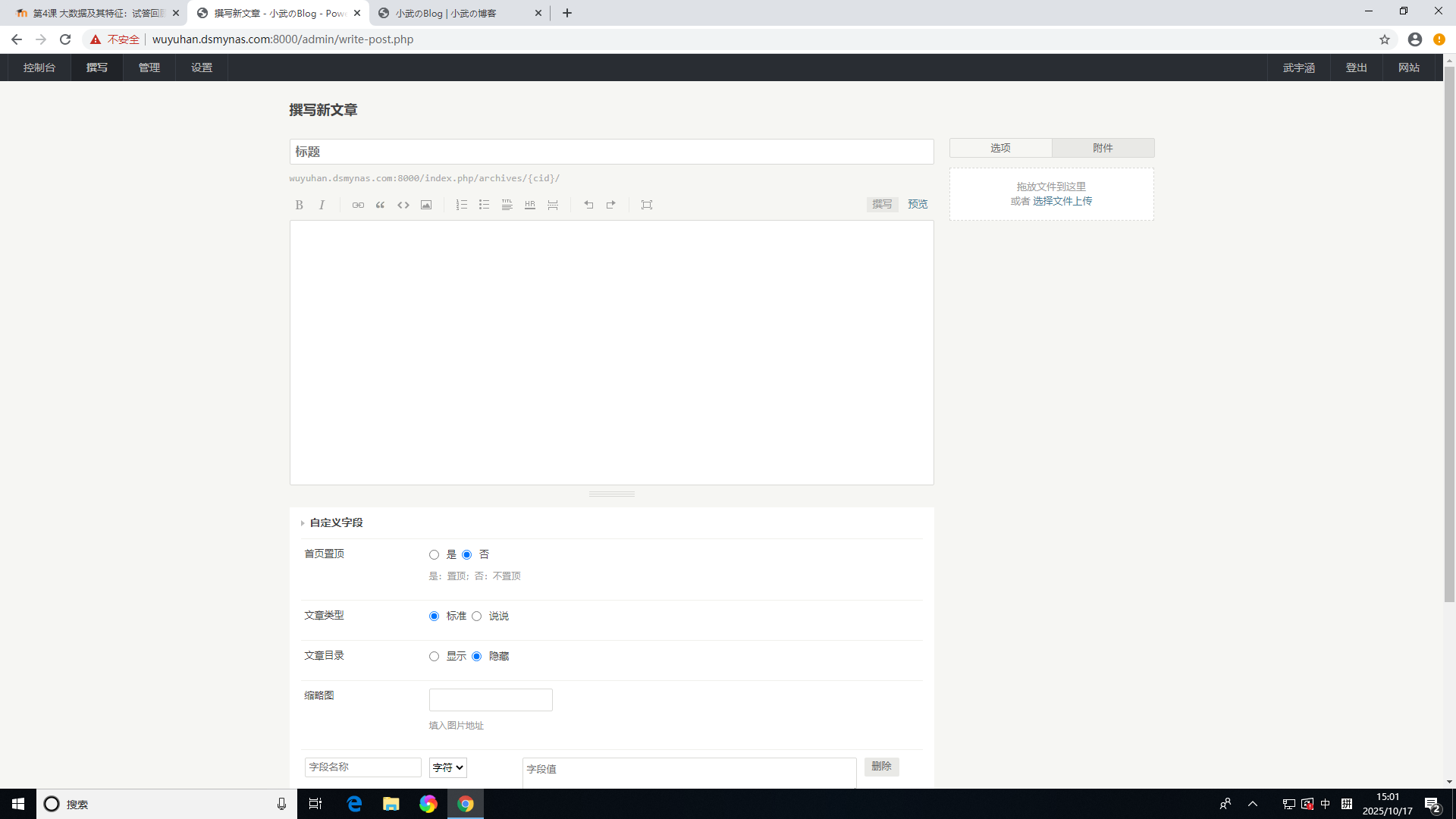Viewport: 1456px width, 819px height.
Task: Insert horizontal rule with HR icon
Action: (x=530, y=205)
